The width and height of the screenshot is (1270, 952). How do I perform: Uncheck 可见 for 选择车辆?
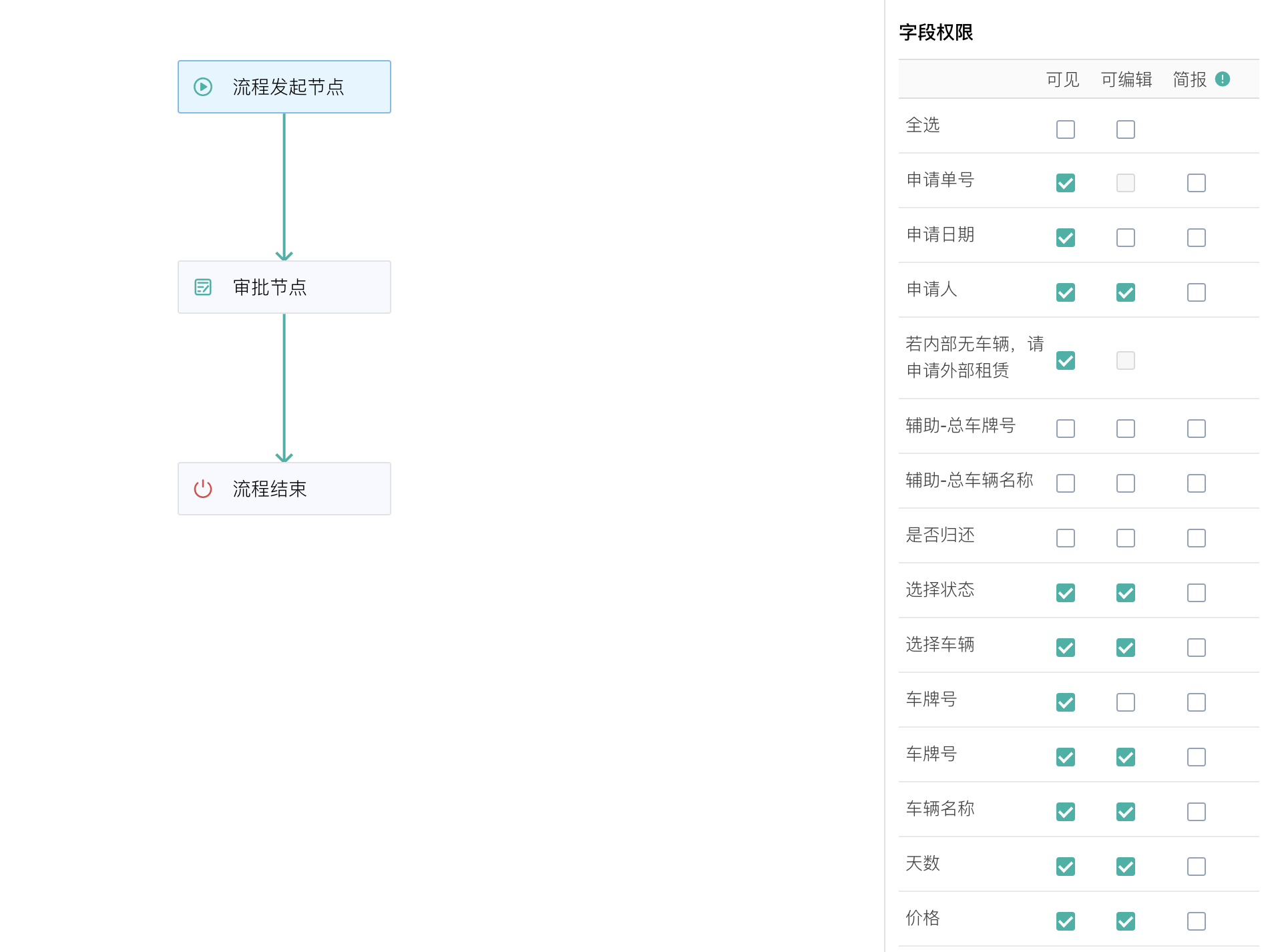(1065, 647)
